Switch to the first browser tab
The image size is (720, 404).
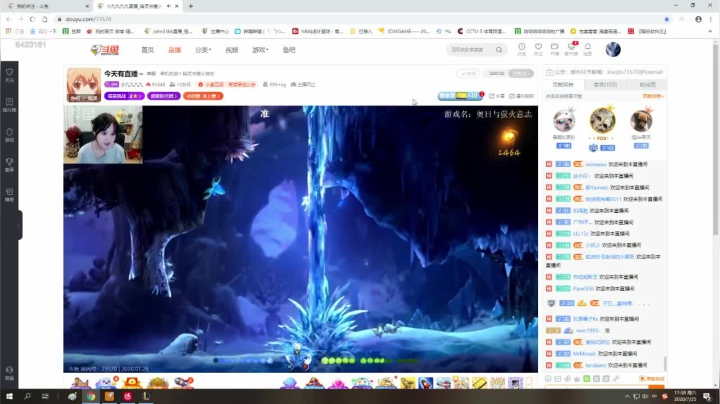(47, 6)
